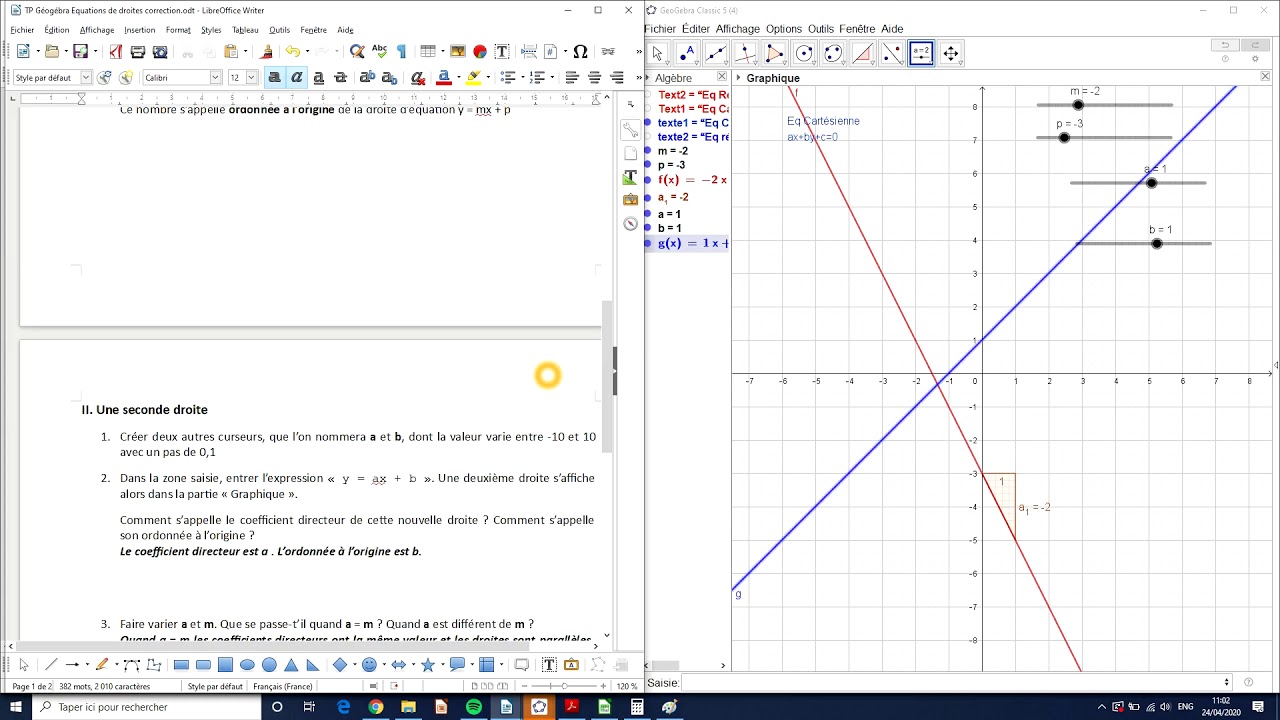Open paragraph style dropdown 'Style par défaut'
The width and height of the screenshot is (1280, 720).
86,77
